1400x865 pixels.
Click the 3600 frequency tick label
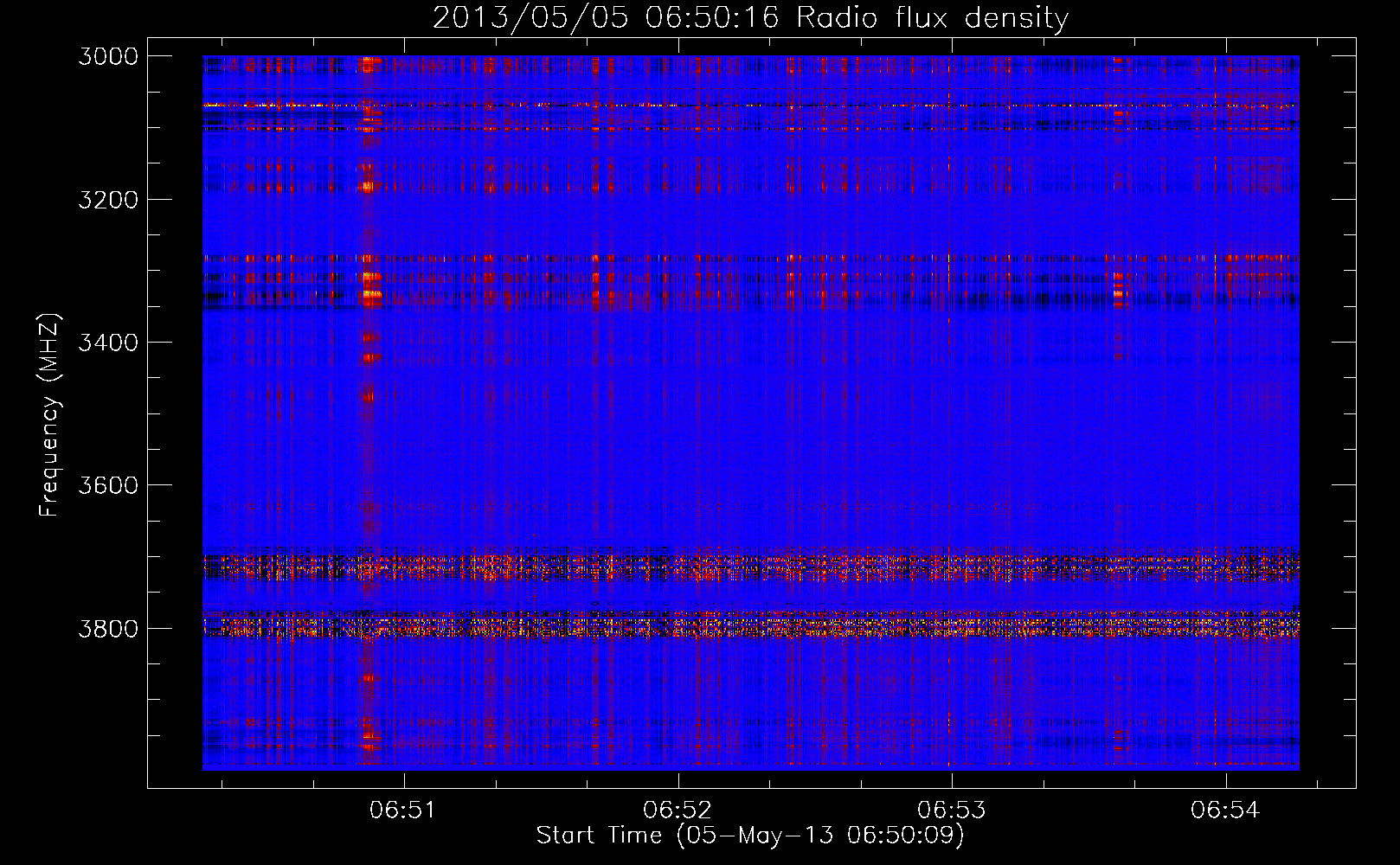click(108, 485)
